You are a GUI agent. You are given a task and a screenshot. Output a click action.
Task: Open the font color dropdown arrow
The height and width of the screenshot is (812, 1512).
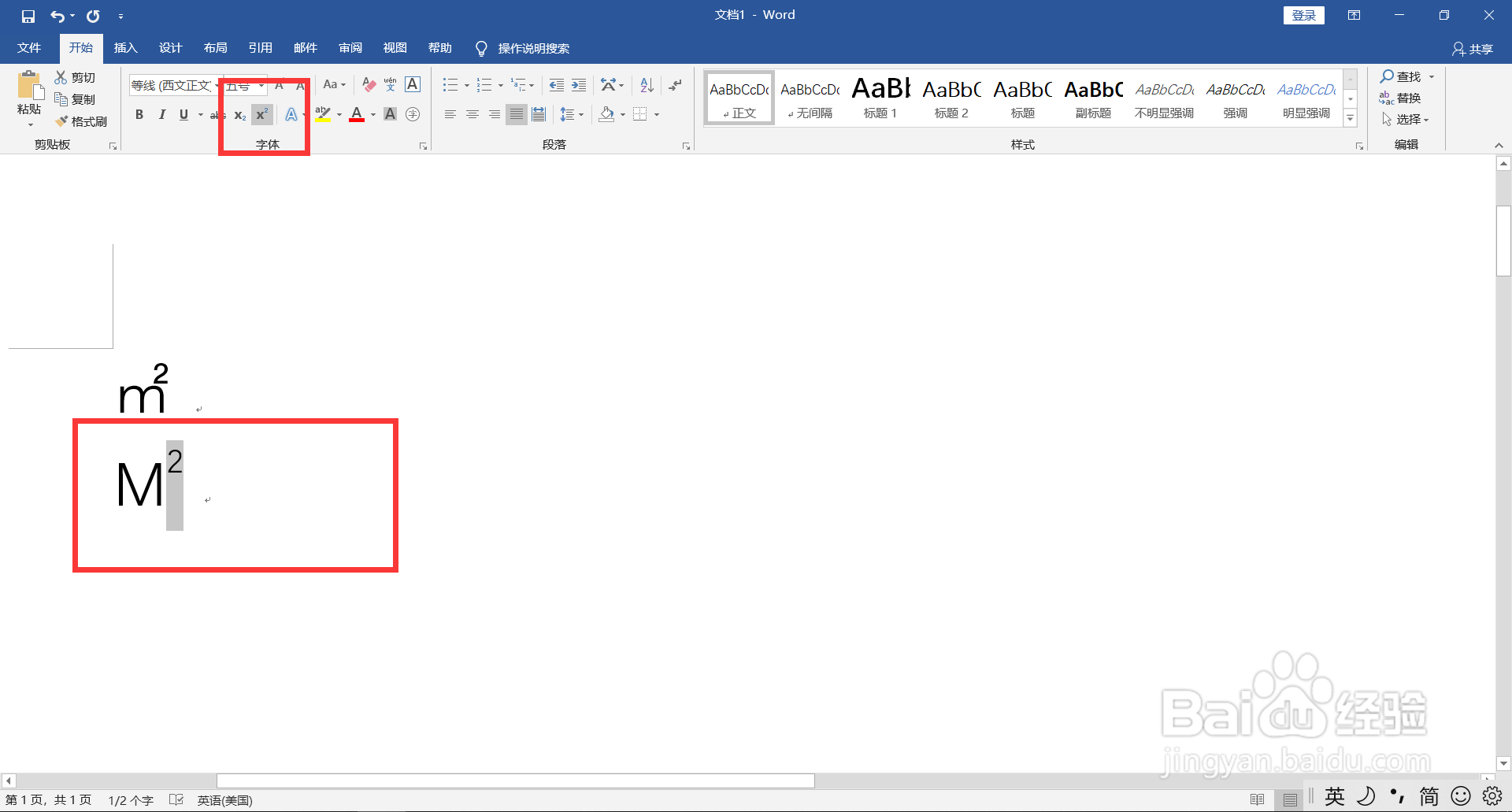(x=373, y=115)
